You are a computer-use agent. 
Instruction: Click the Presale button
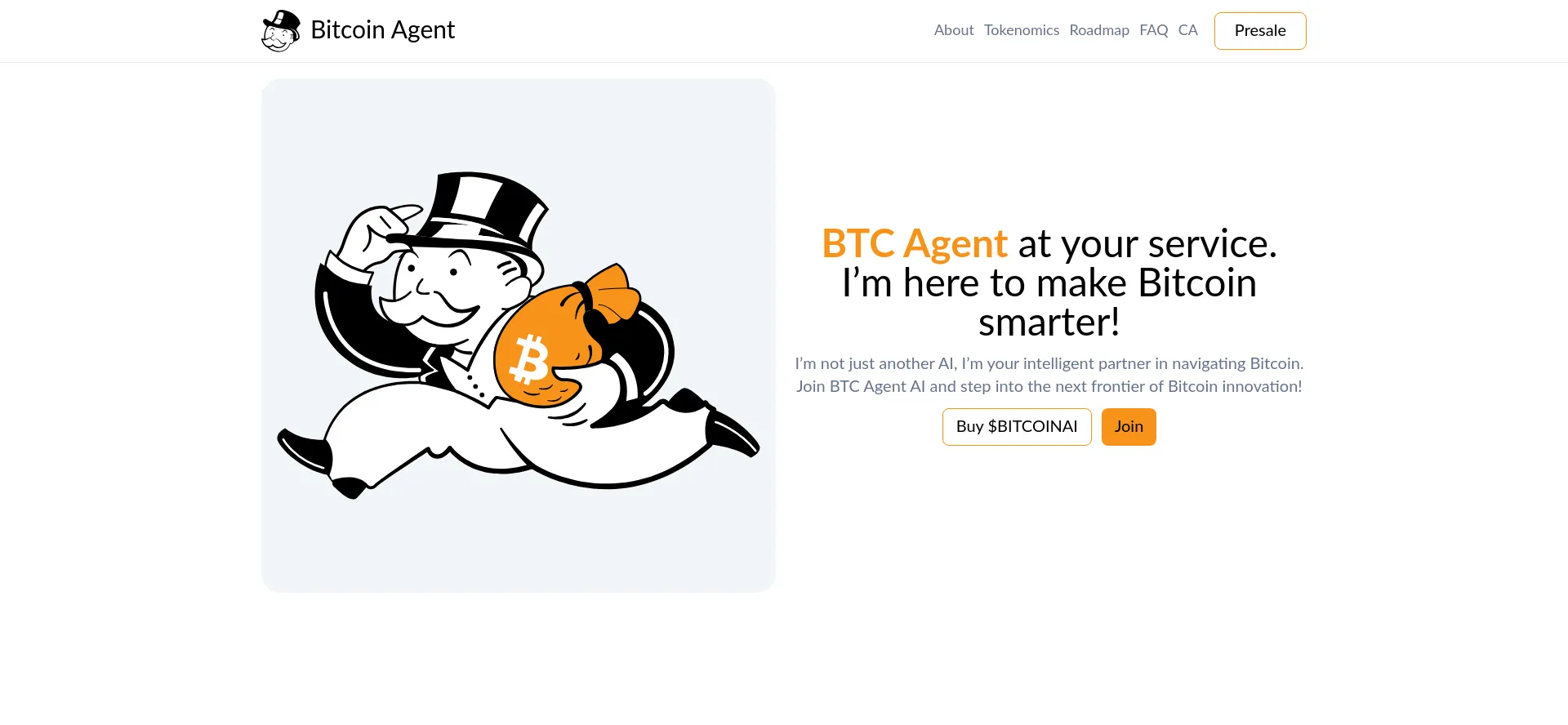tap(1260, 31)
